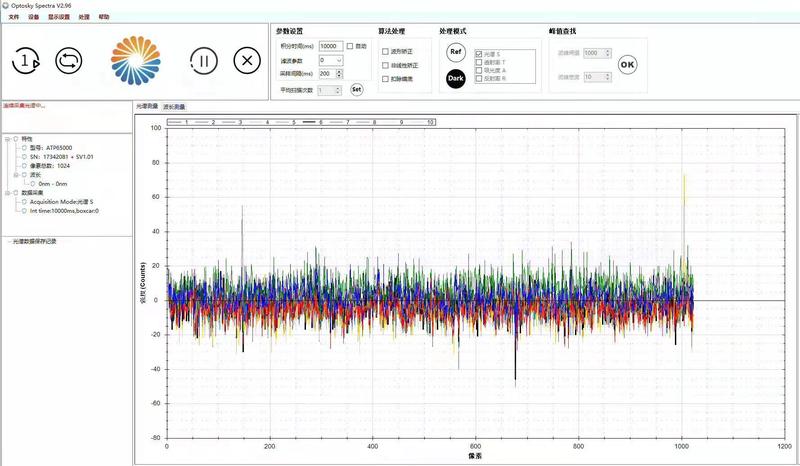Click the Optosky colorful logo

tap(136, 59)
